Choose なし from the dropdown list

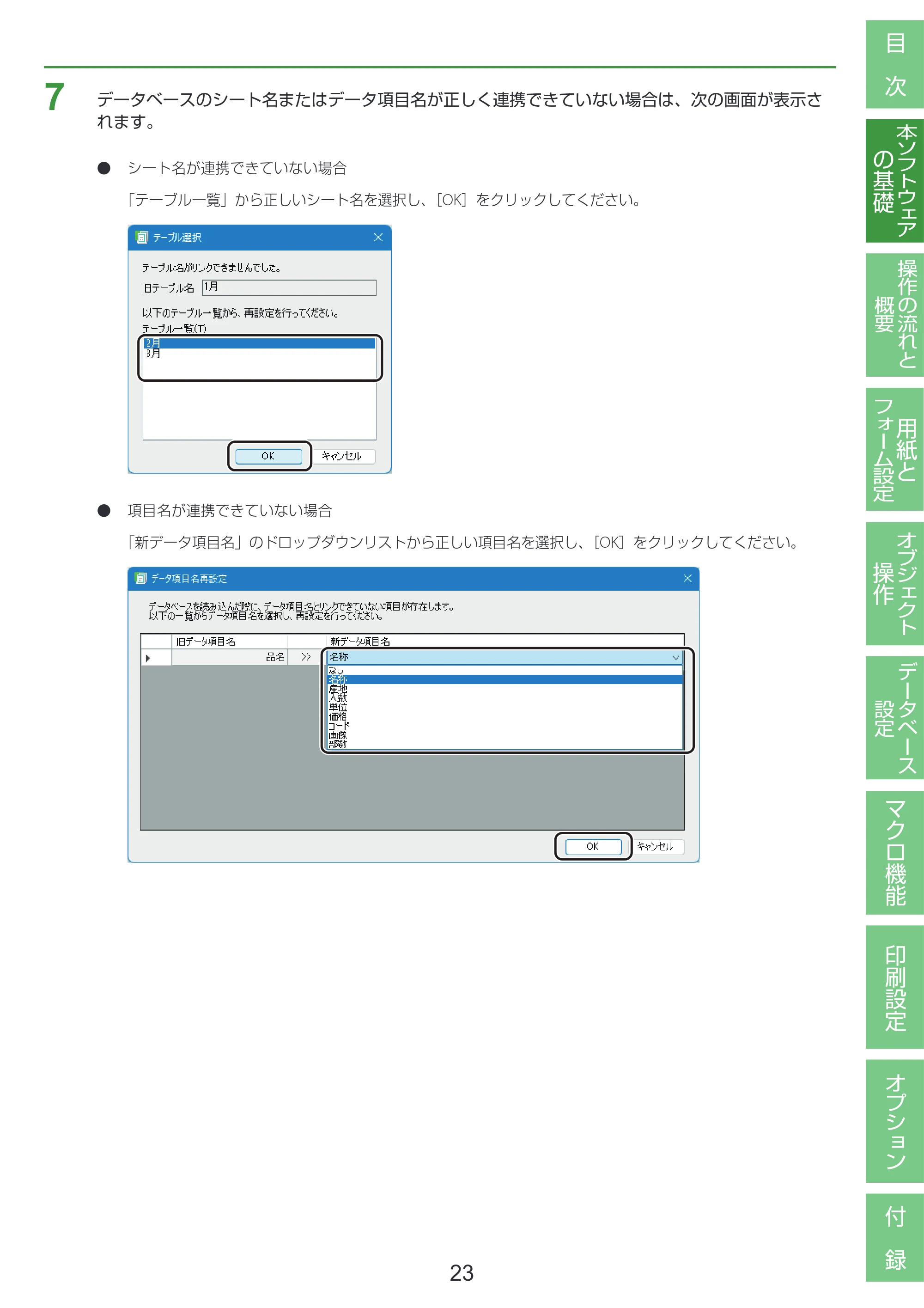pos(505,670)
